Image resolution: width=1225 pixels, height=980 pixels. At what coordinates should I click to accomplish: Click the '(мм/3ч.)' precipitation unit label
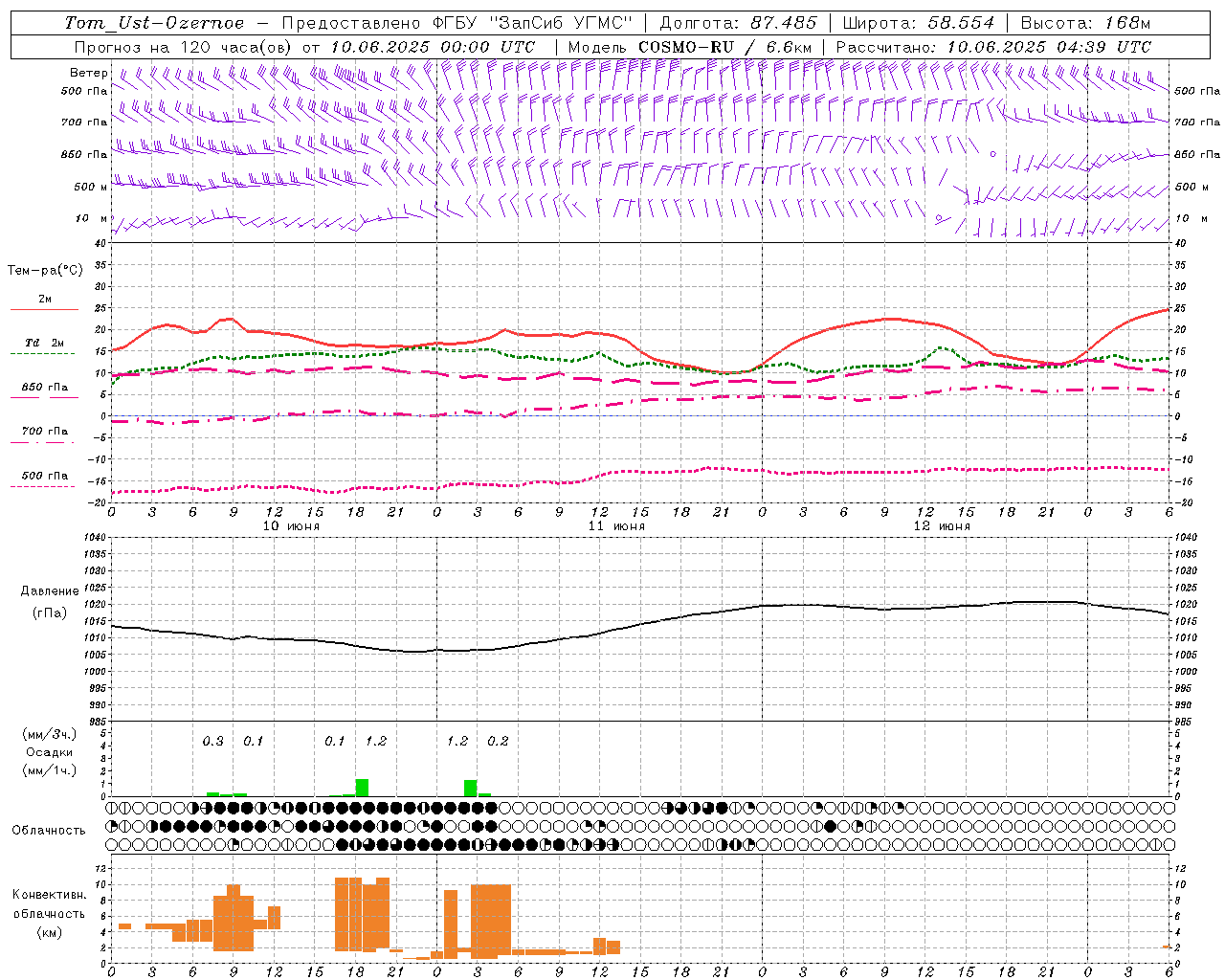click(x=50, y=735)
